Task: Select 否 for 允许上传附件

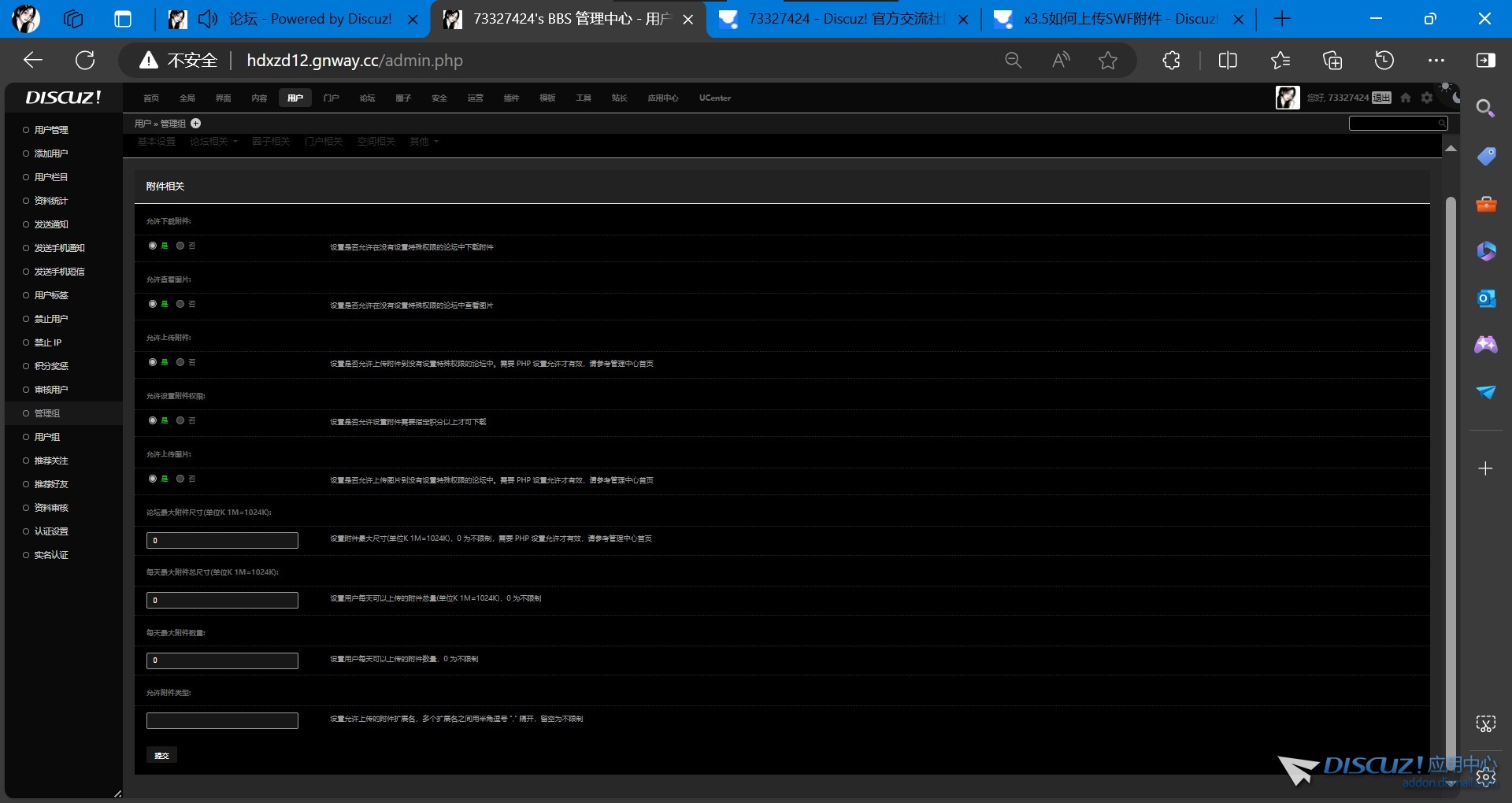Action: [x=180, y=362]
